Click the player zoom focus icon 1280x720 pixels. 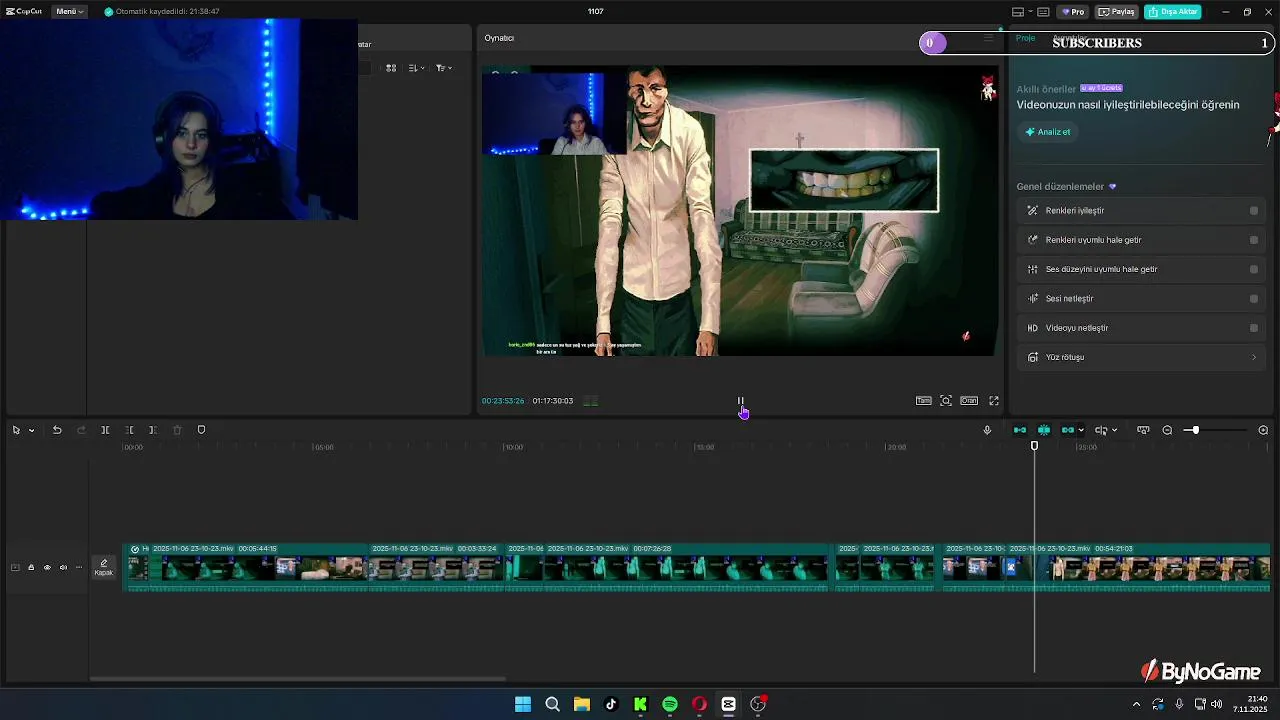(946, 401)
